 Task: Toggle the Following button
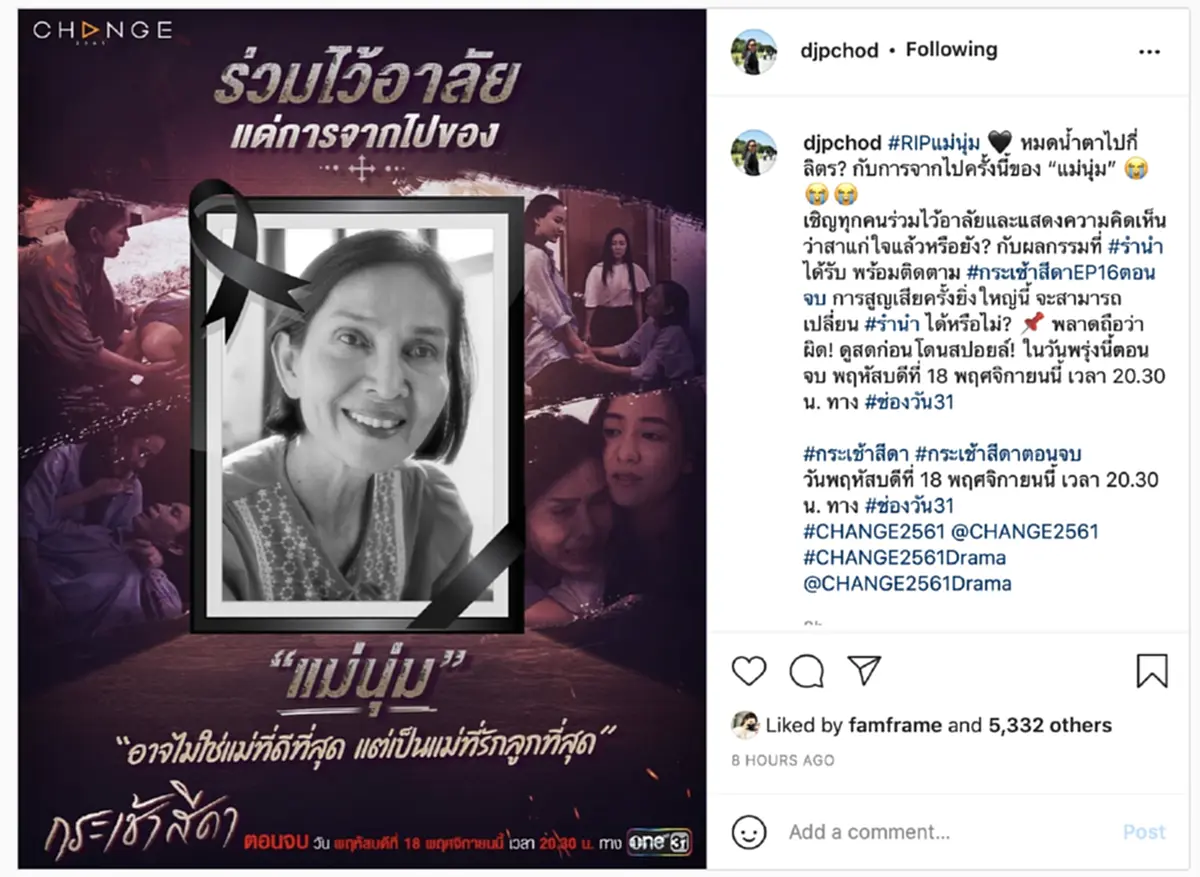(951, 50)
